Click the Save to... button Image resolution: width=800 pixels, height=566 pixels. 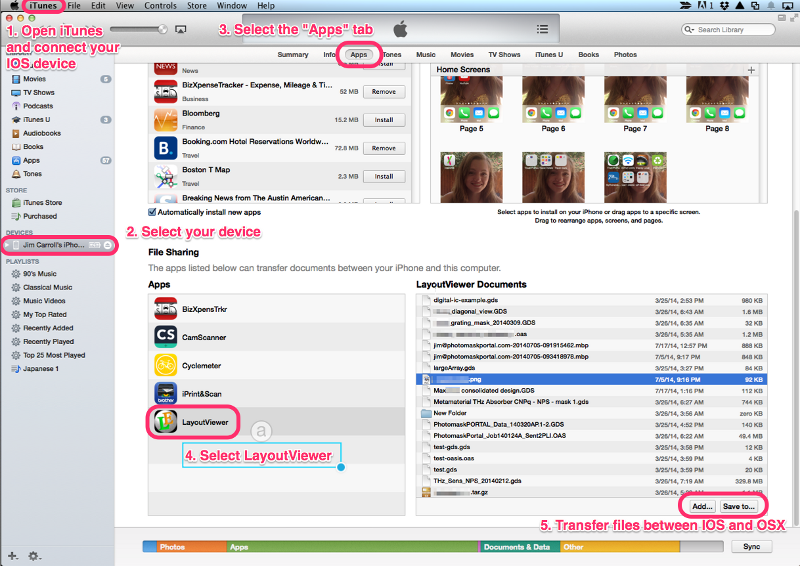(x=738, y=506)
